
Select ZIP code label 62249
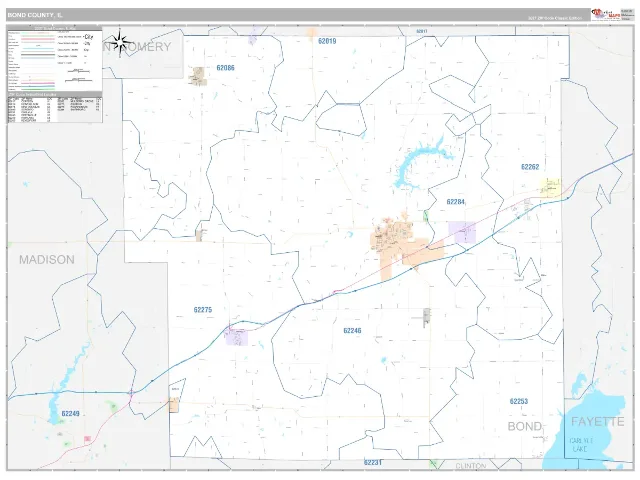[70, 413]
